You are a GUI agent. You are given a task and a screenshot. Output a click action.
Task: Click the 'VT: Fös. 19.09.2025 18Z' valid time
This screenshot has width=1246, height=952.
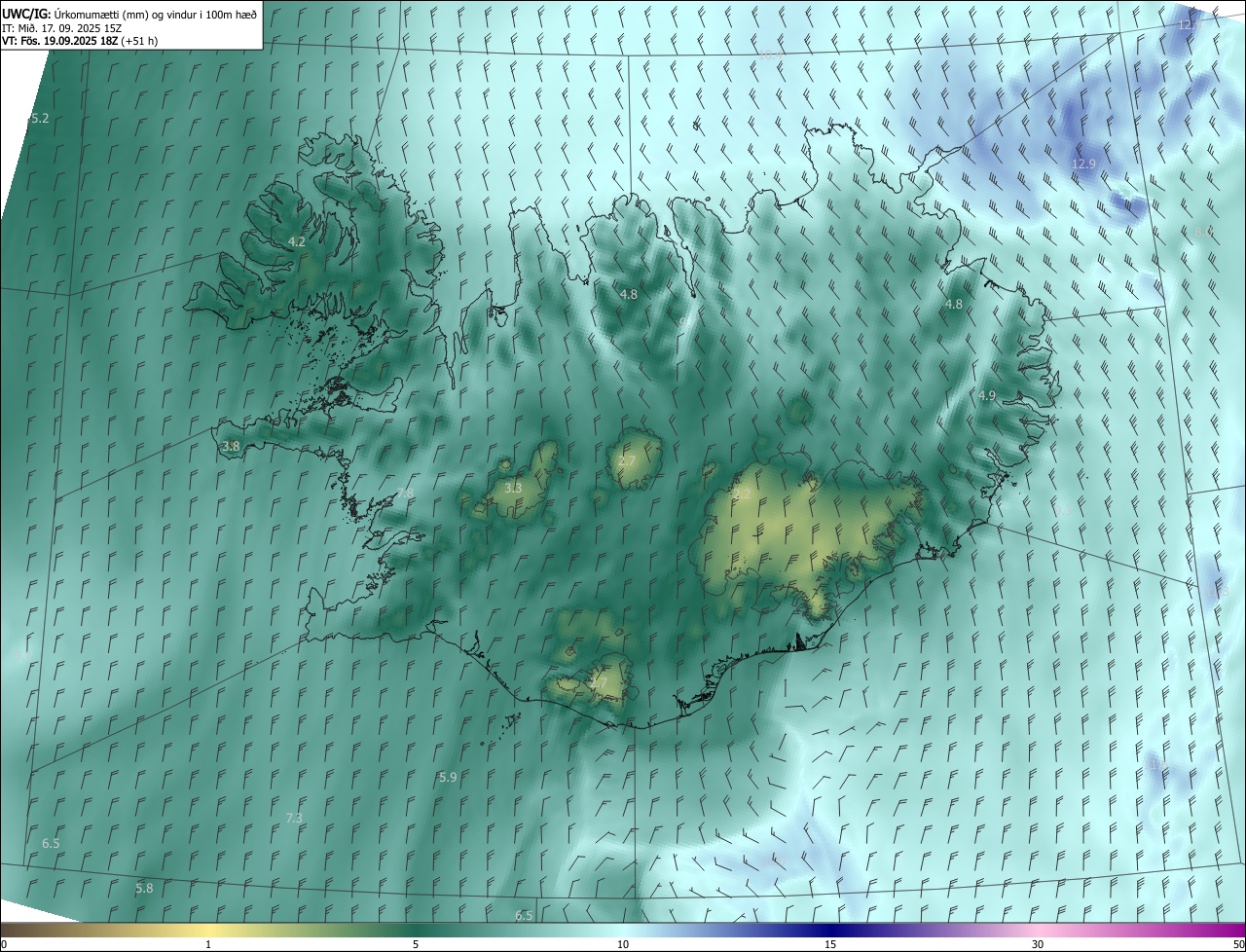click(x=58, y=41)
